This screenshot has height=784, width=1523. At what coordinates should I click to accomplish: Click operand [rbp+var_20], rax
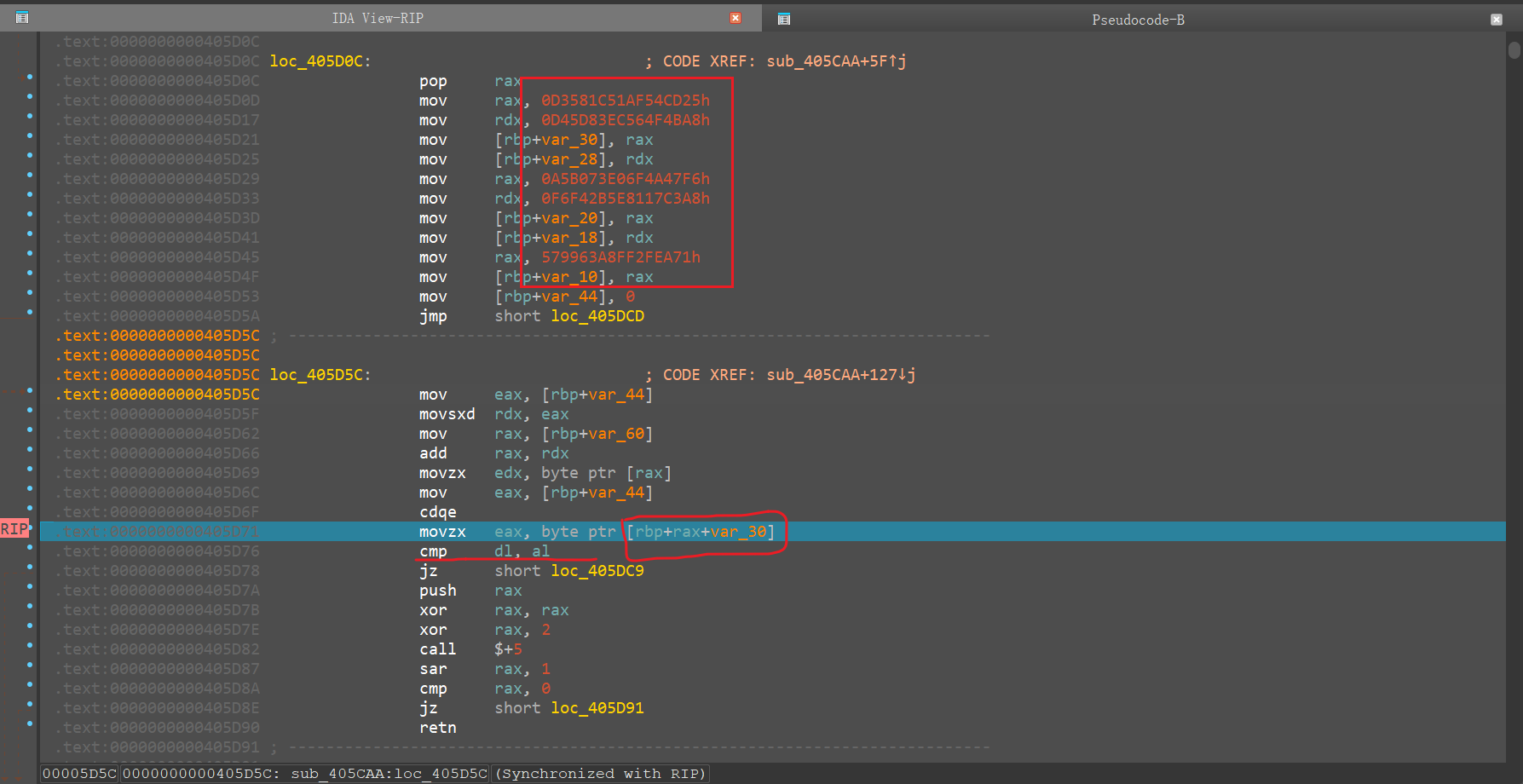pyautogui.click(x=574, y=218)
